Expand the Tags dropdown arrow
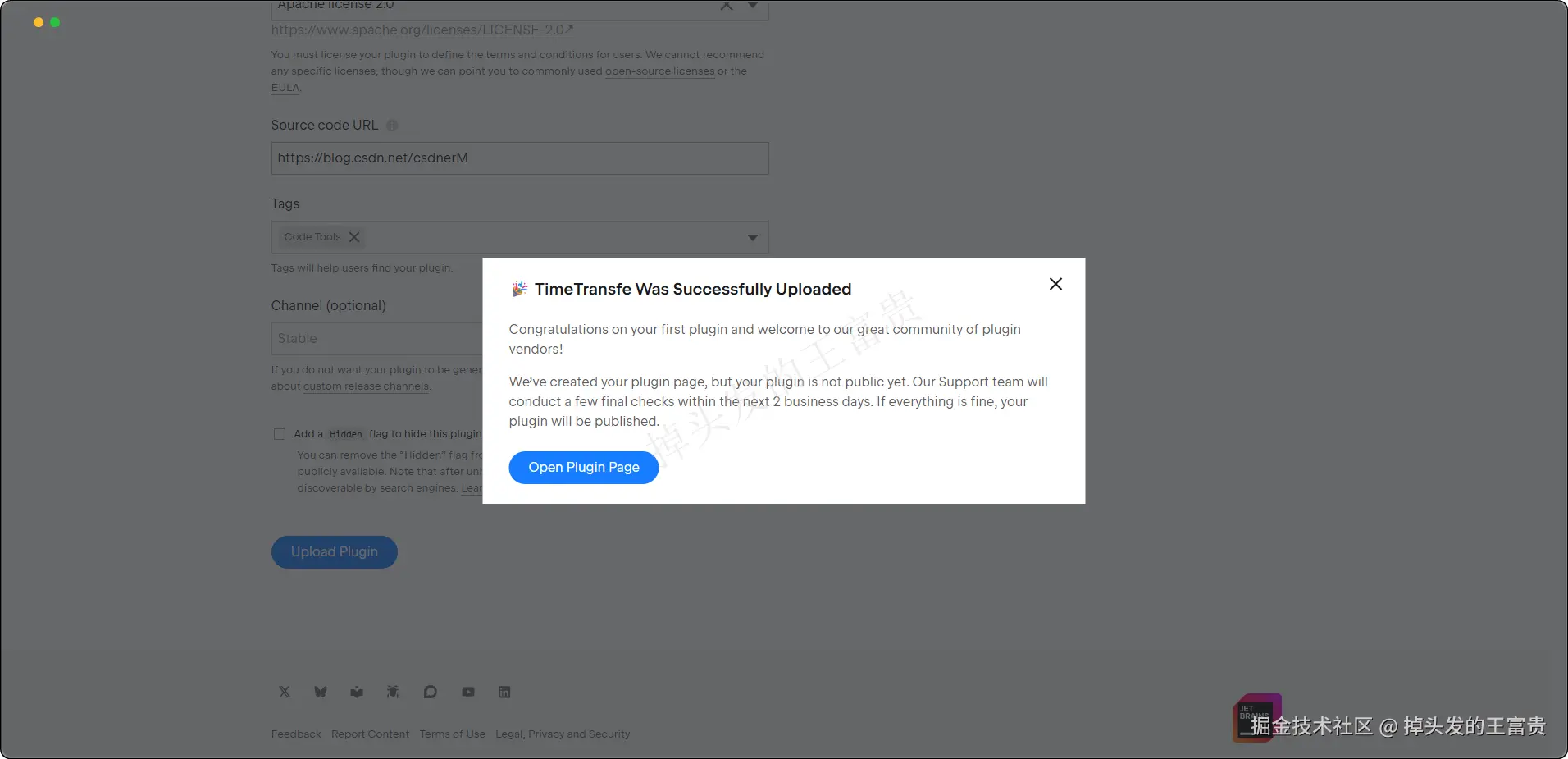 (x=752, y=238)
